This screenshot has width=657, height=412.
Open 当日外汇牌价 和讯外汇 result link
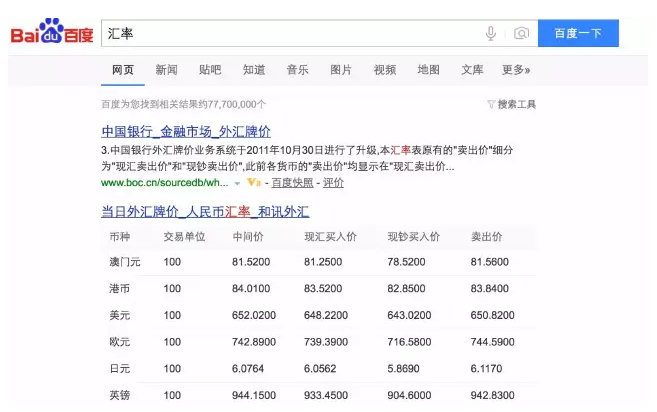pos(205,211)
